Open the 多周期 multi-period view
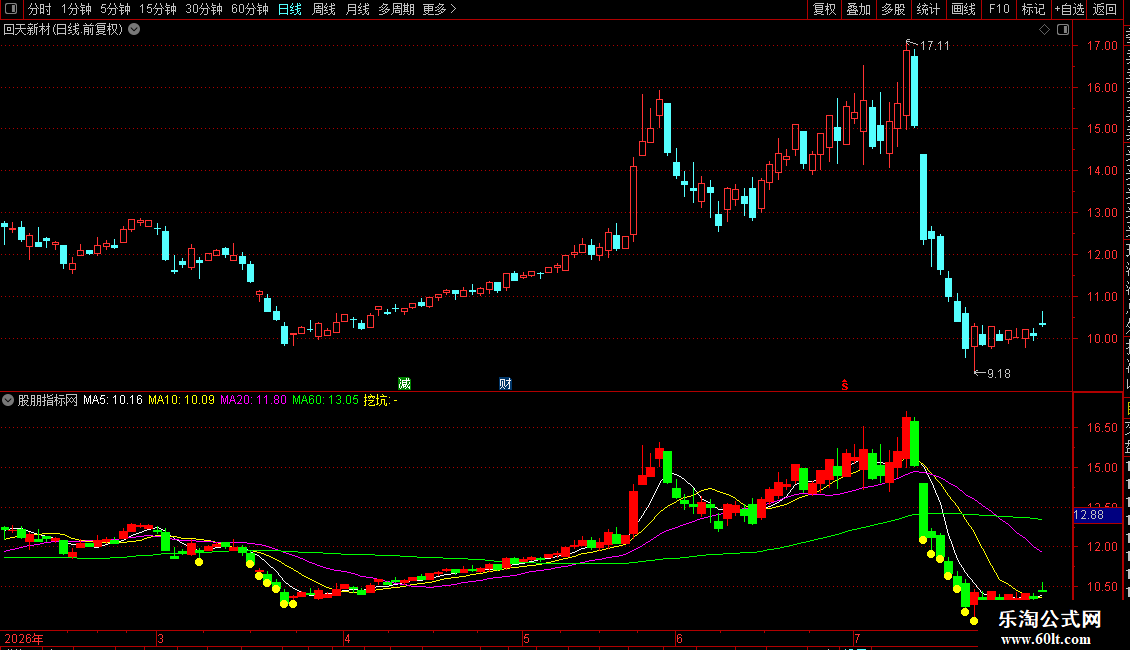Viewport: 1130px width, 650px height. [x=396, y=9]
